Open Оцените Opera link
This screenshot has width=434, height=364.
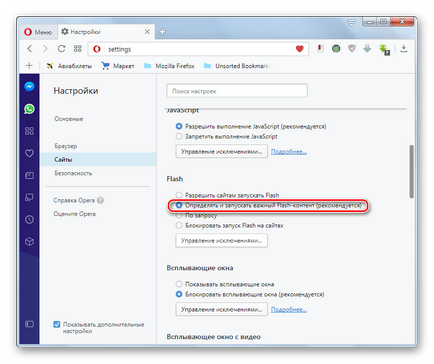click(74, 214)
